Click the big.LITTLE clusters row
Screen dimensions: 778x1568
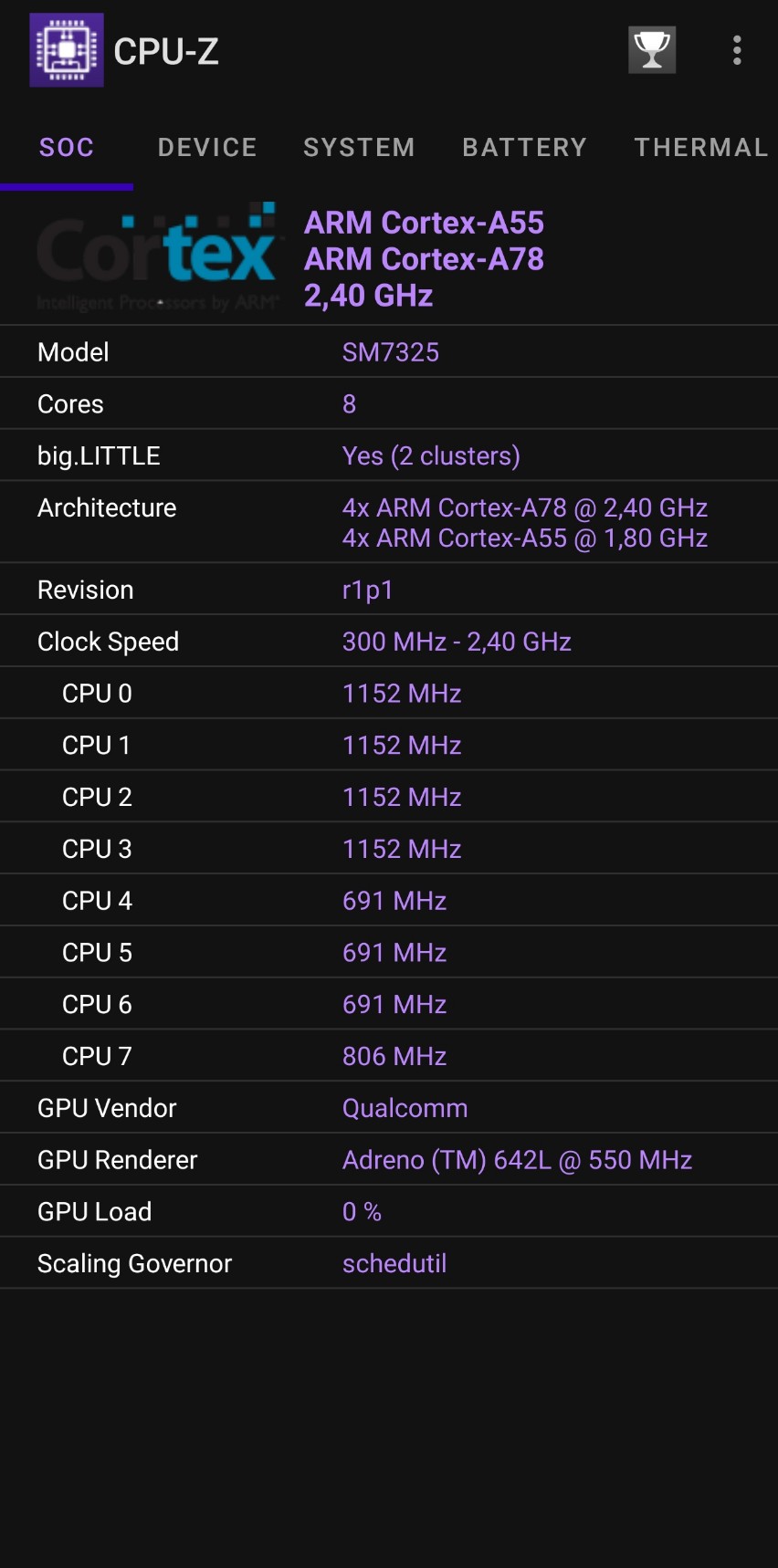coord(389,455)
